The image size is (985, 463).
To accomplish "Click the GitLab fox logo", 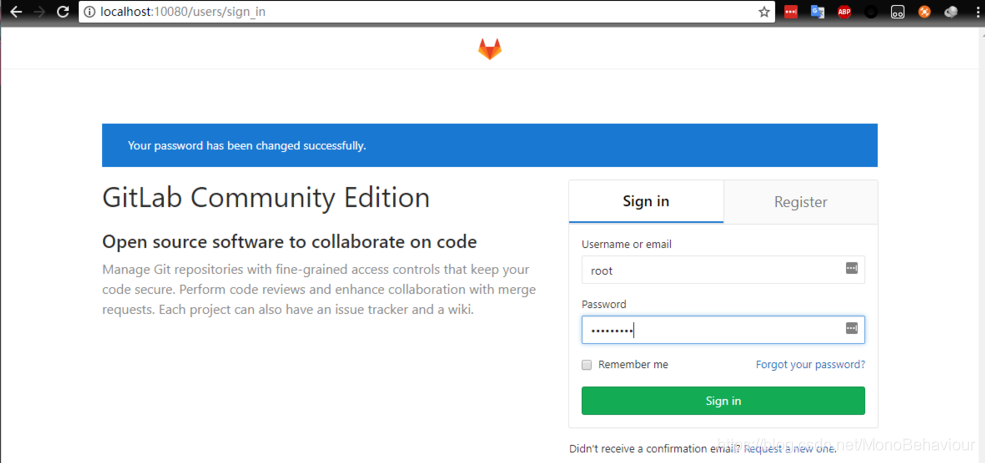I will point(490,49).
